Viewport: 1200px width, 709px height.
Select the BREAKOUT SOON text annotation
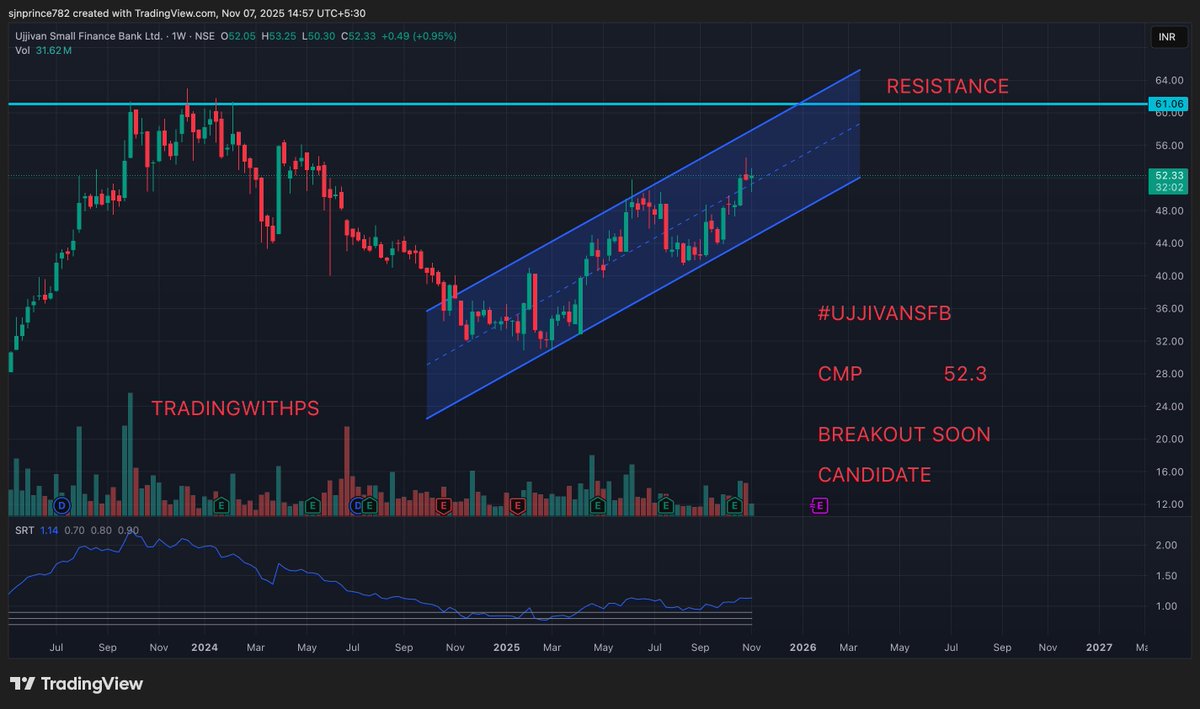pyautogui.click(x=904, y=435)
